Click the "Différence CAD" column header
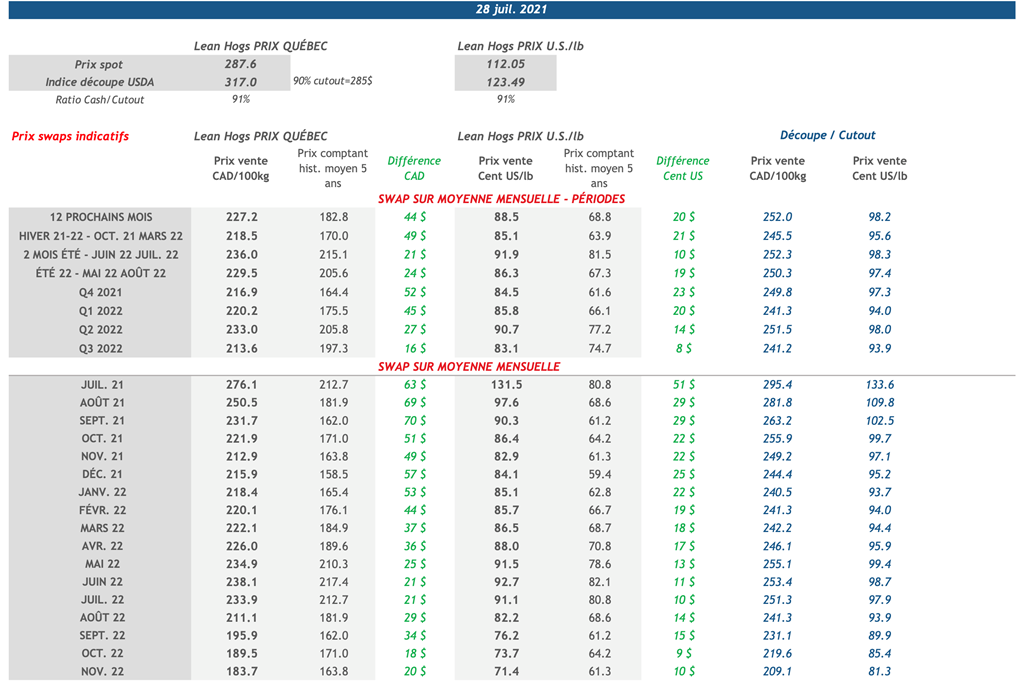Screen dimensions: 1024x683 click(x=414, y=168)
